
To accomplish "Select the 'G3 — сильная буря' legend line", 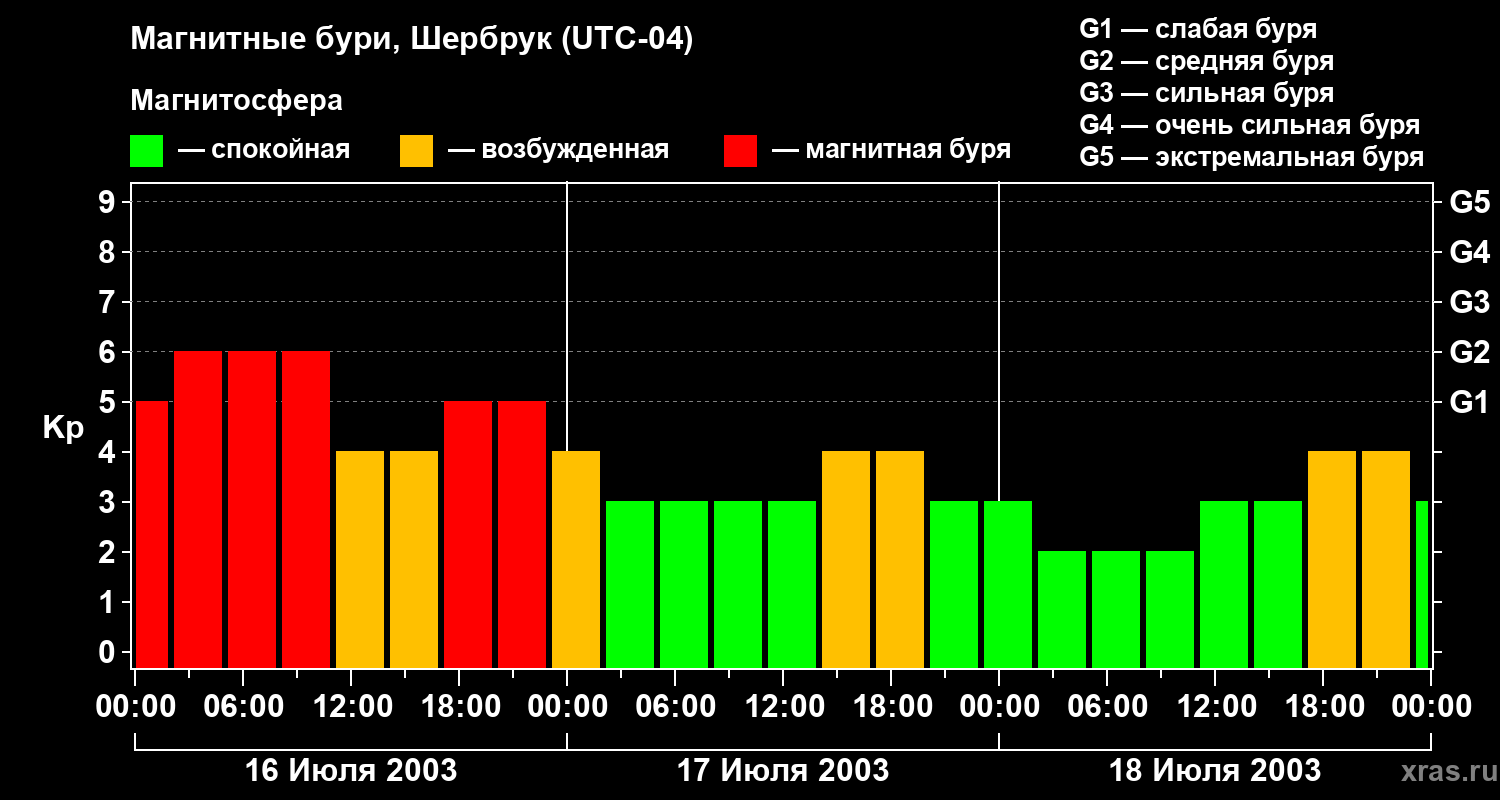I will coord(1206,93).
